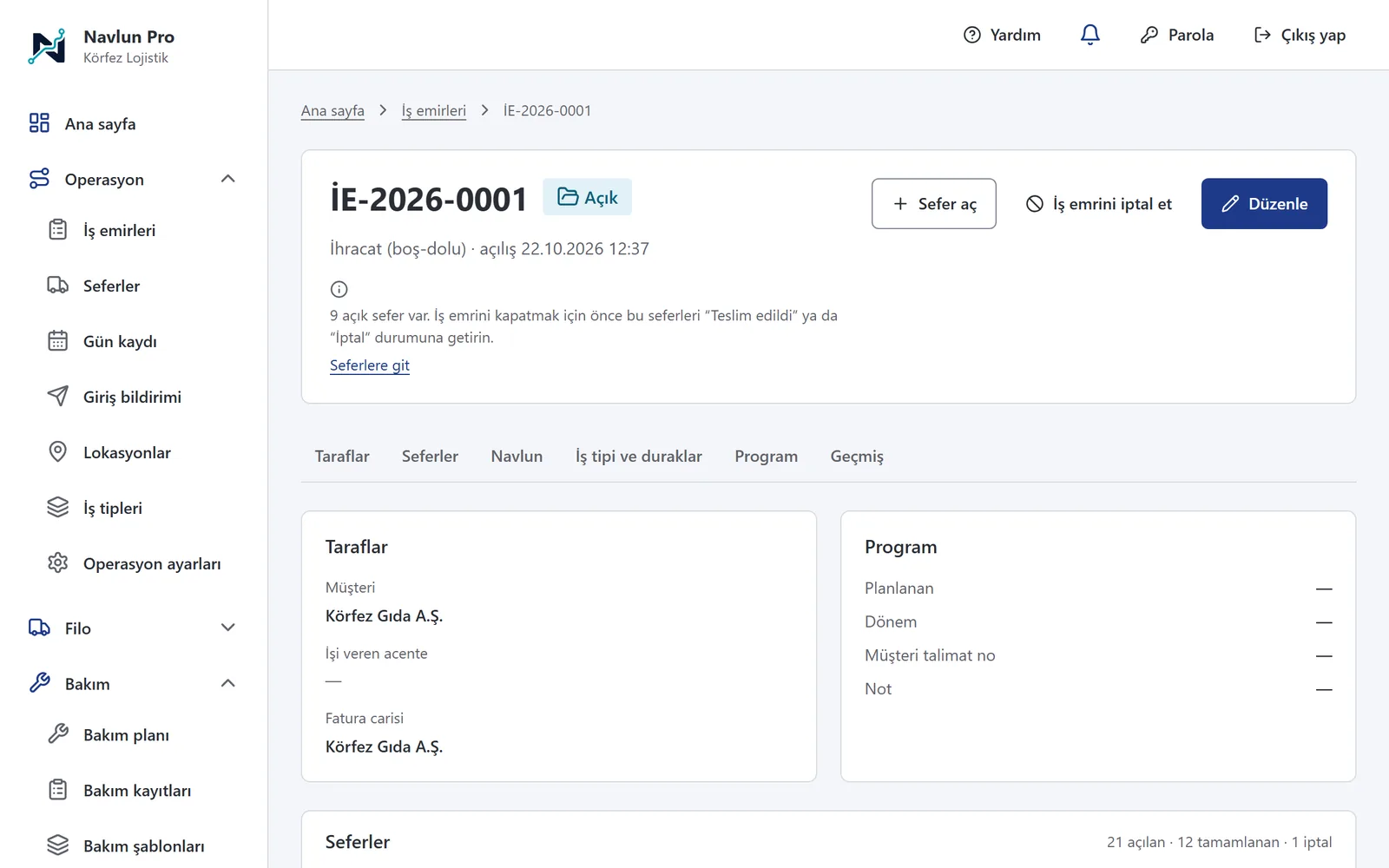Screen dimensions: 1389x868
Task: Click '21 açılan · 12 tamamlanan · 1 iptal' text
Action: (1219, 842)
